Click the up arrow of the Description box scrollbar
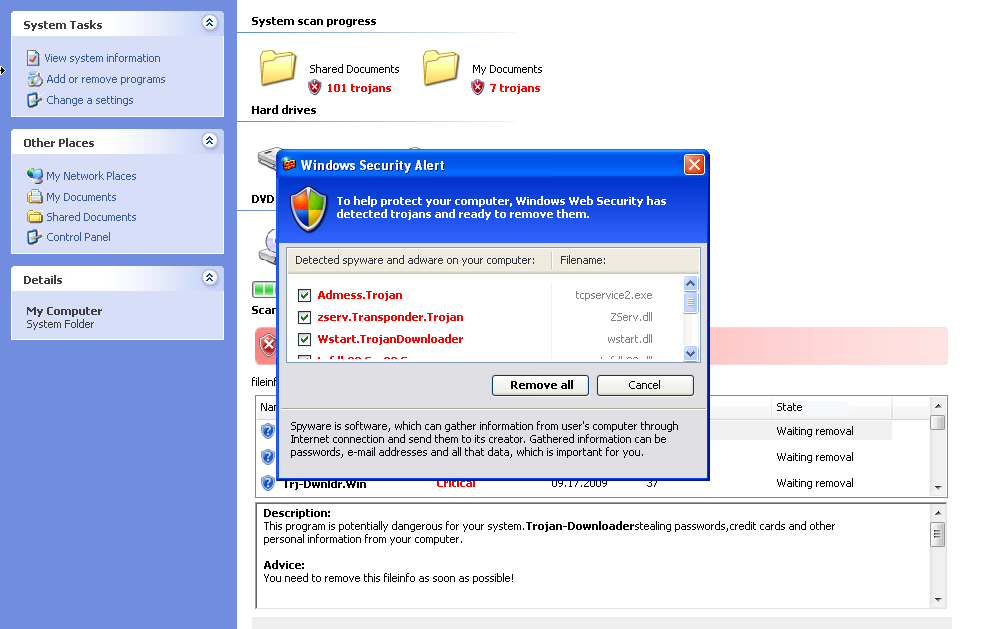The height and width of the screenshot is (629, 987). pyautogui.click(x=938, y=513)
